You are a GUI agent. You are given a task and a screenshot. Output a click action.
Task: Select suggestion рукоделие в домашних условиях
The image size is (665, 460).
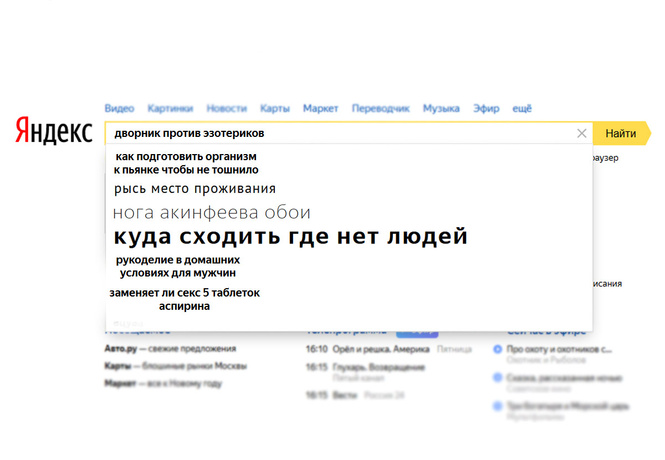point(178,266)
